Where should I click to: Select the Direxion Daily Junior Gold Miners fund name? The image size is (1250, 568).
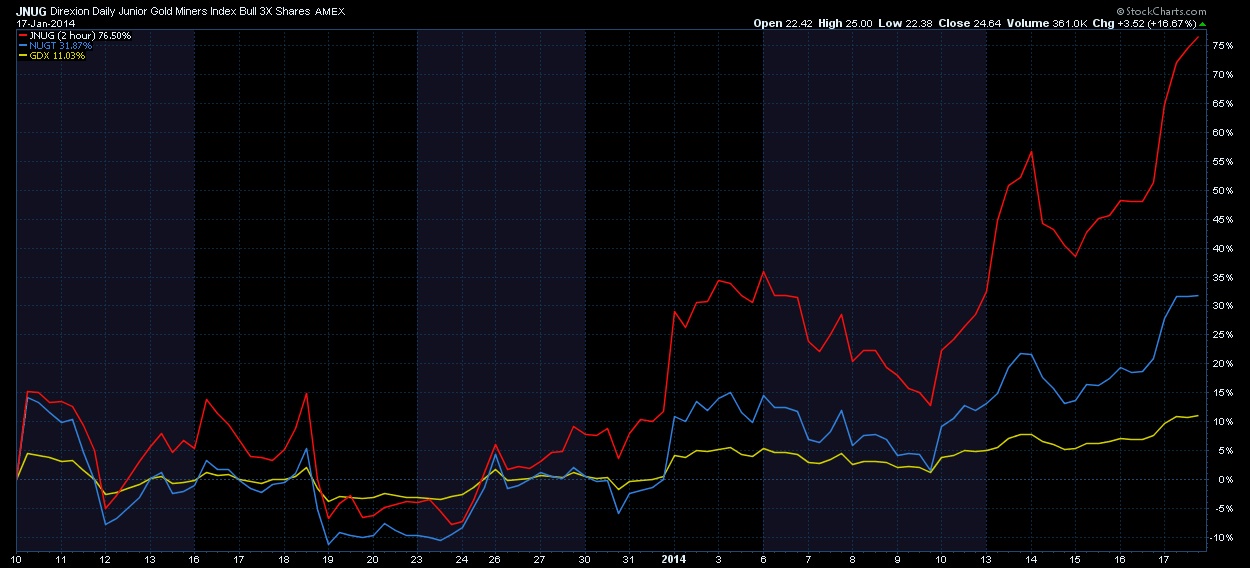178,13
